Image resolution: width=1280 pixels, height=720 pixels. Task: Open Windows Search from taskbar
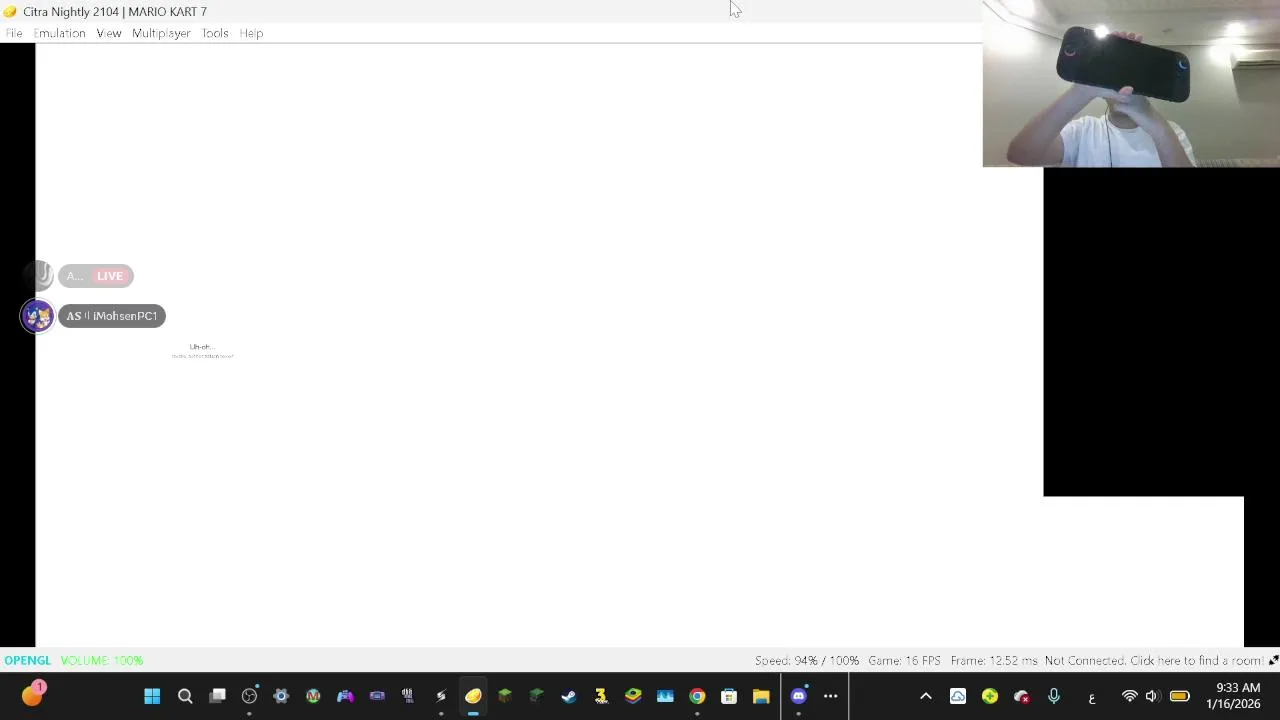pyautogui.click(x=185, y=696)
